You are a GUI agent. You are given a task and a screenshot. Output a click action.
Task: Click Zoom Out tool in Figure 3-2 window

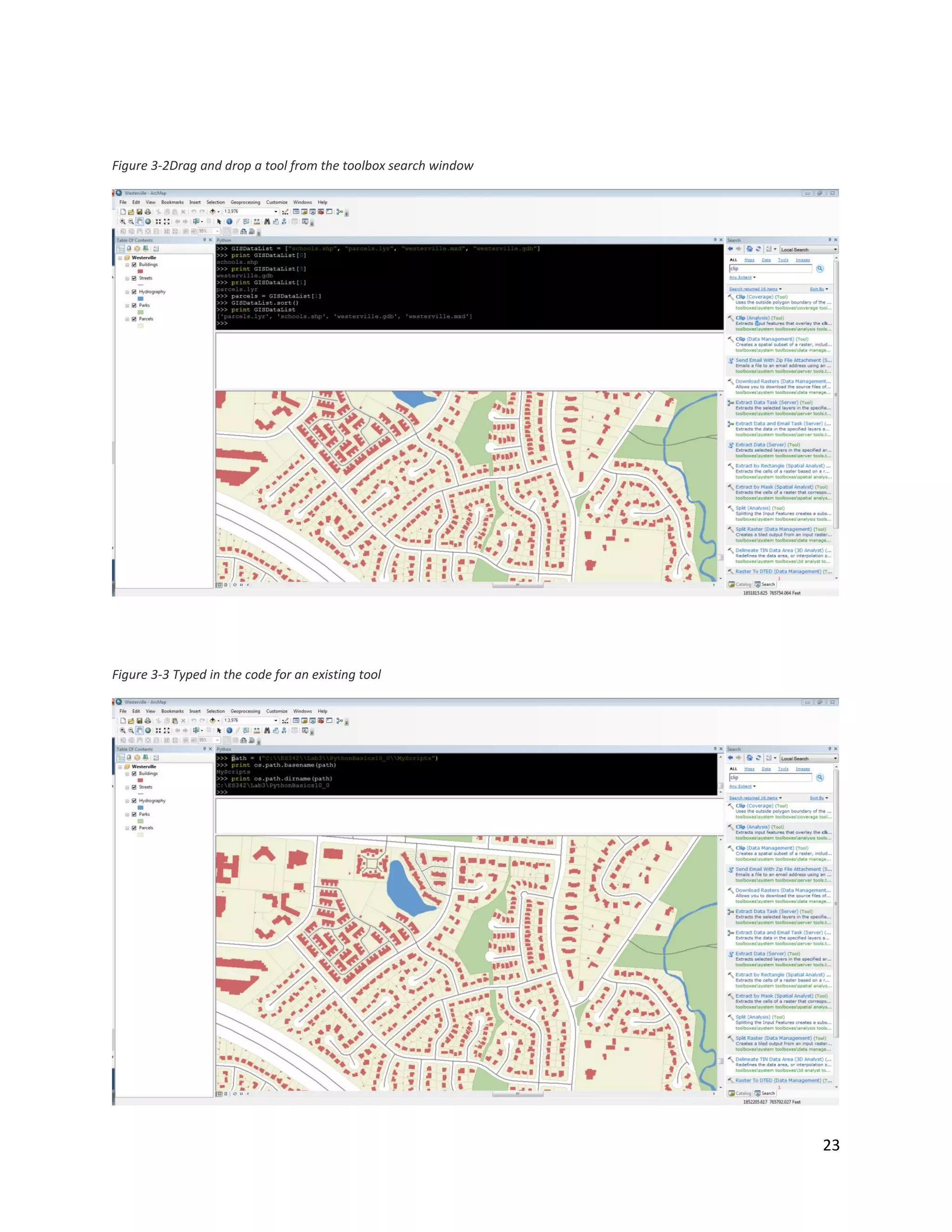click(x=132, y=222)
